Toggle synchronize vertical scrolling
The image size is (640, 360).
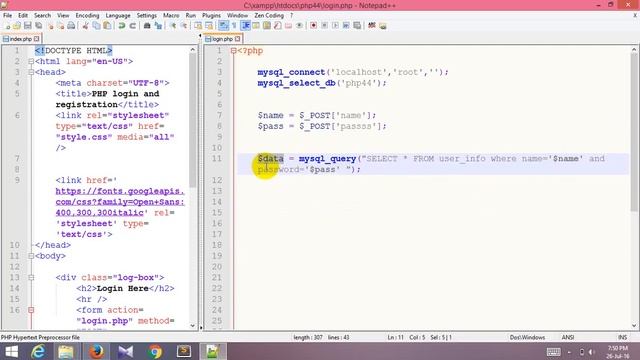tap(198, 26)
